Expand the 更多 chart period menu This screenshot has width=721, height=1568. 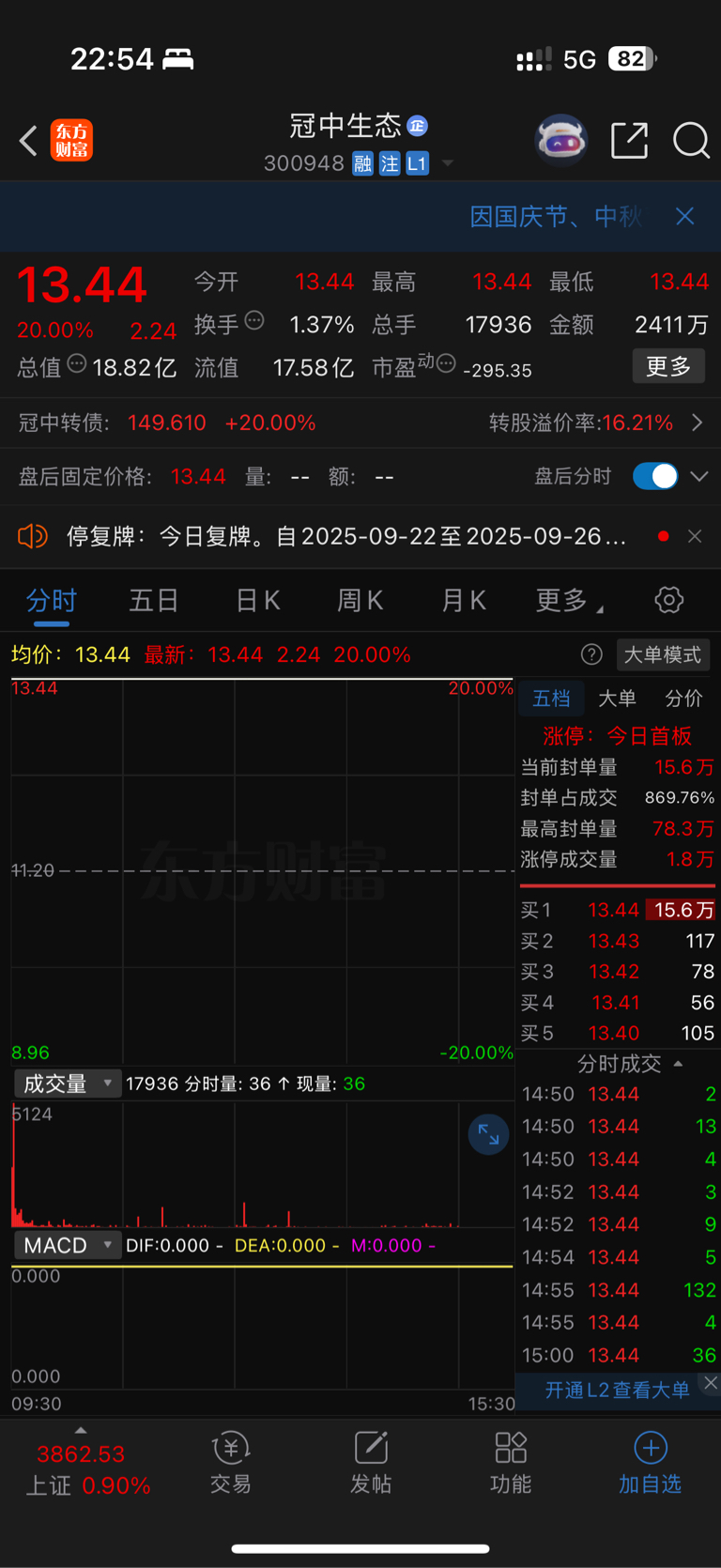[569, 600]
